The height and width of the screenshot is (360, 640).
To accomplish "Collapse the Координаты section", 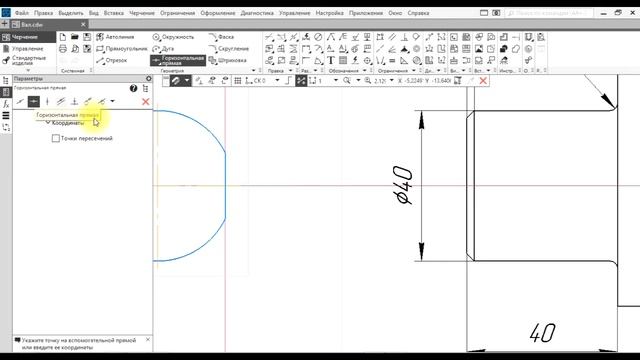I will pos(48,123).
